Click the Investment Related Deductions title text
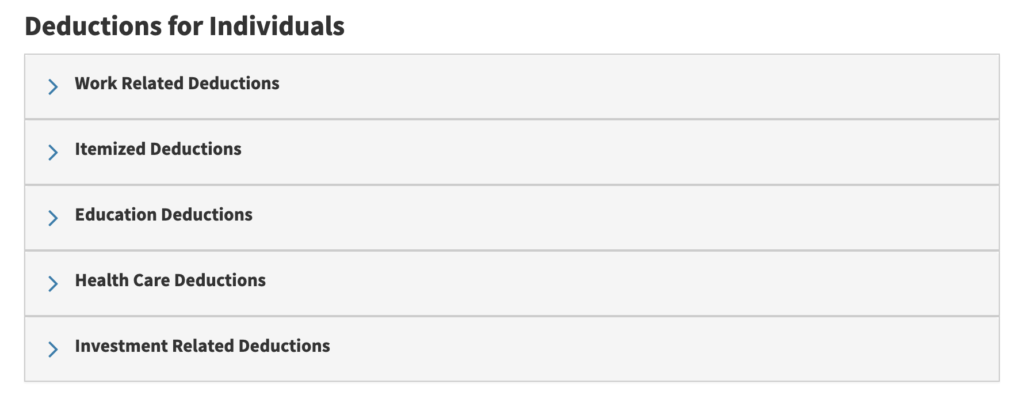1024x410 pixels. tap(202, 347)
